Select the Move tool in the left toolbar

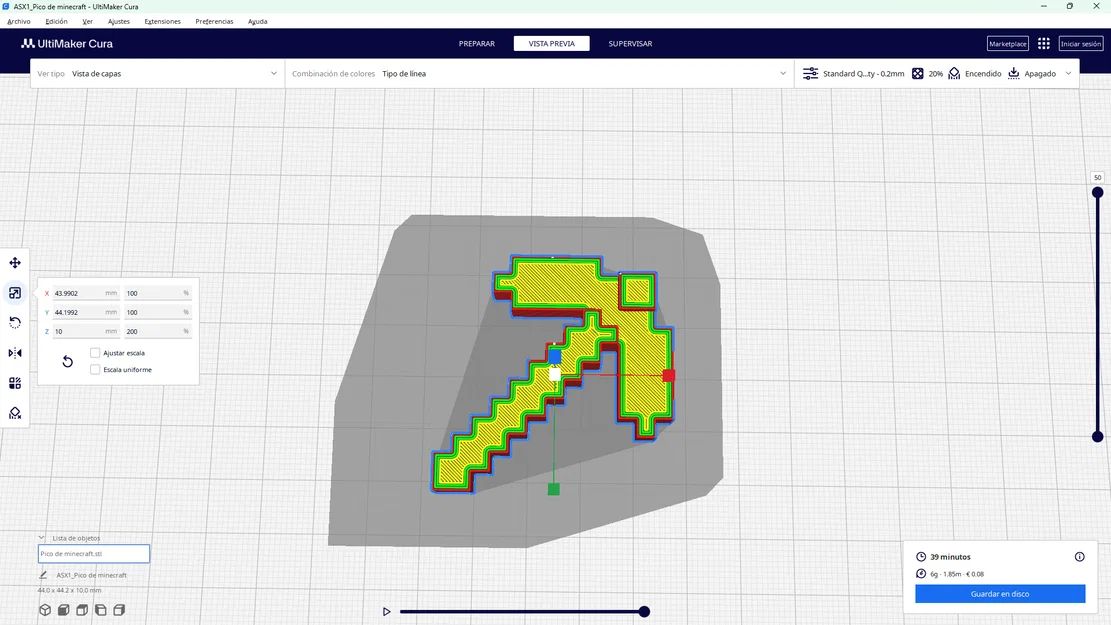(14, 262)
